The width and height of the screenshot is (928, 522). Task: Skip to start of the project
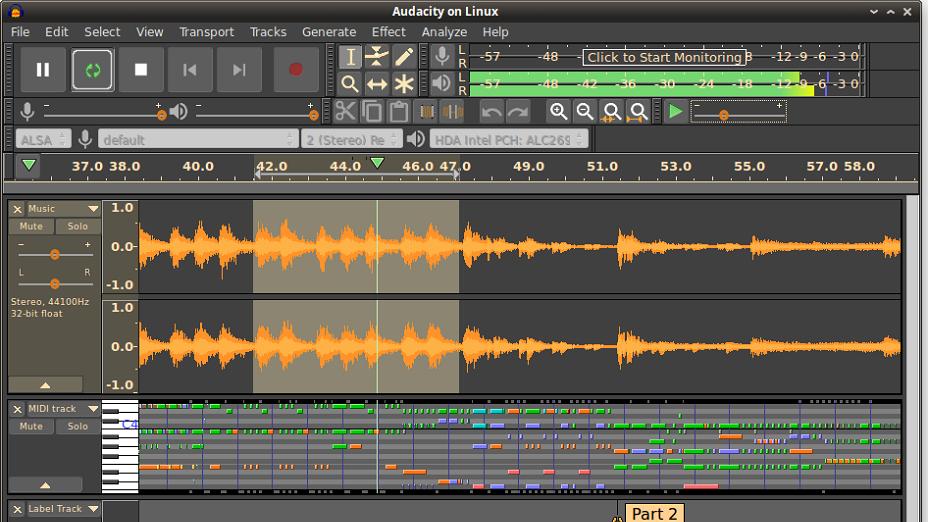[x=189, y=70]
